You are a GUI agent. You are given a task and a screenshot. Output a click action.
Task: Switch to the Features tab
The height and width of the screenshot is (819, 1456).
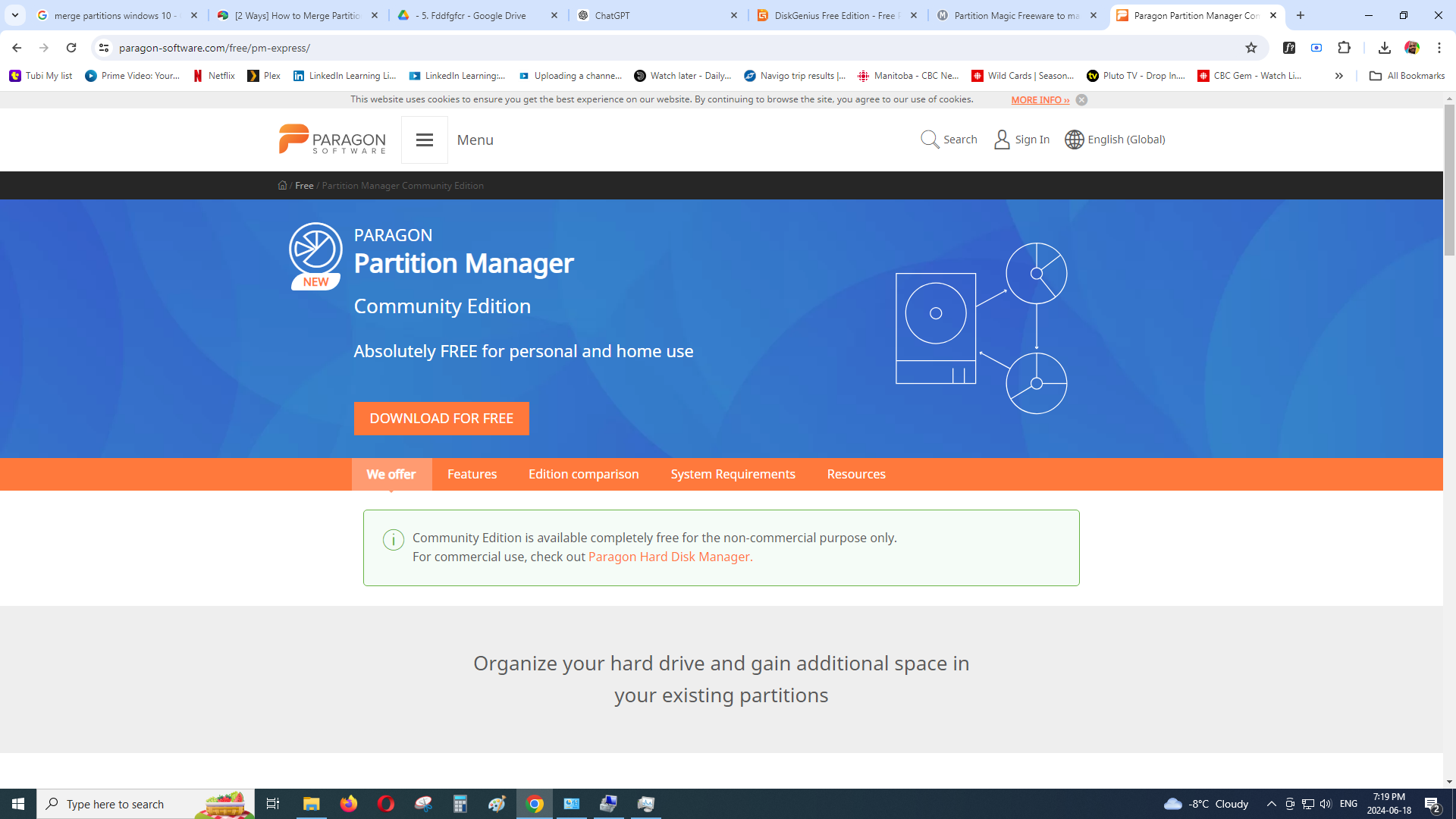472,474
